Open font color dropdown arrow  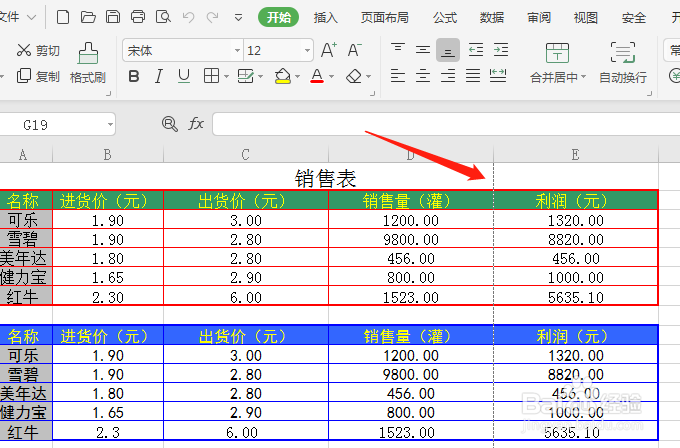pyautogui.click(x=332, y=77)
